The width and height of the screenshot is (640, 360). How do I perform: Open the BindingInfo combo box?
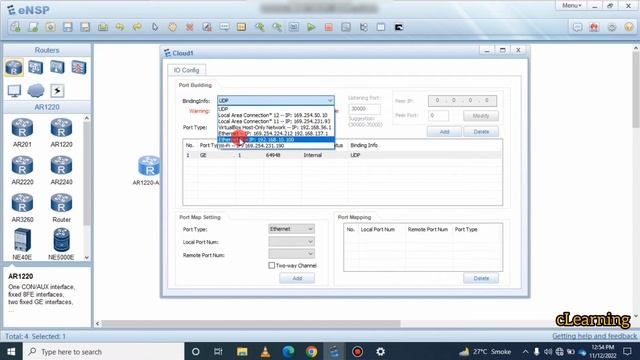point(276,100)
